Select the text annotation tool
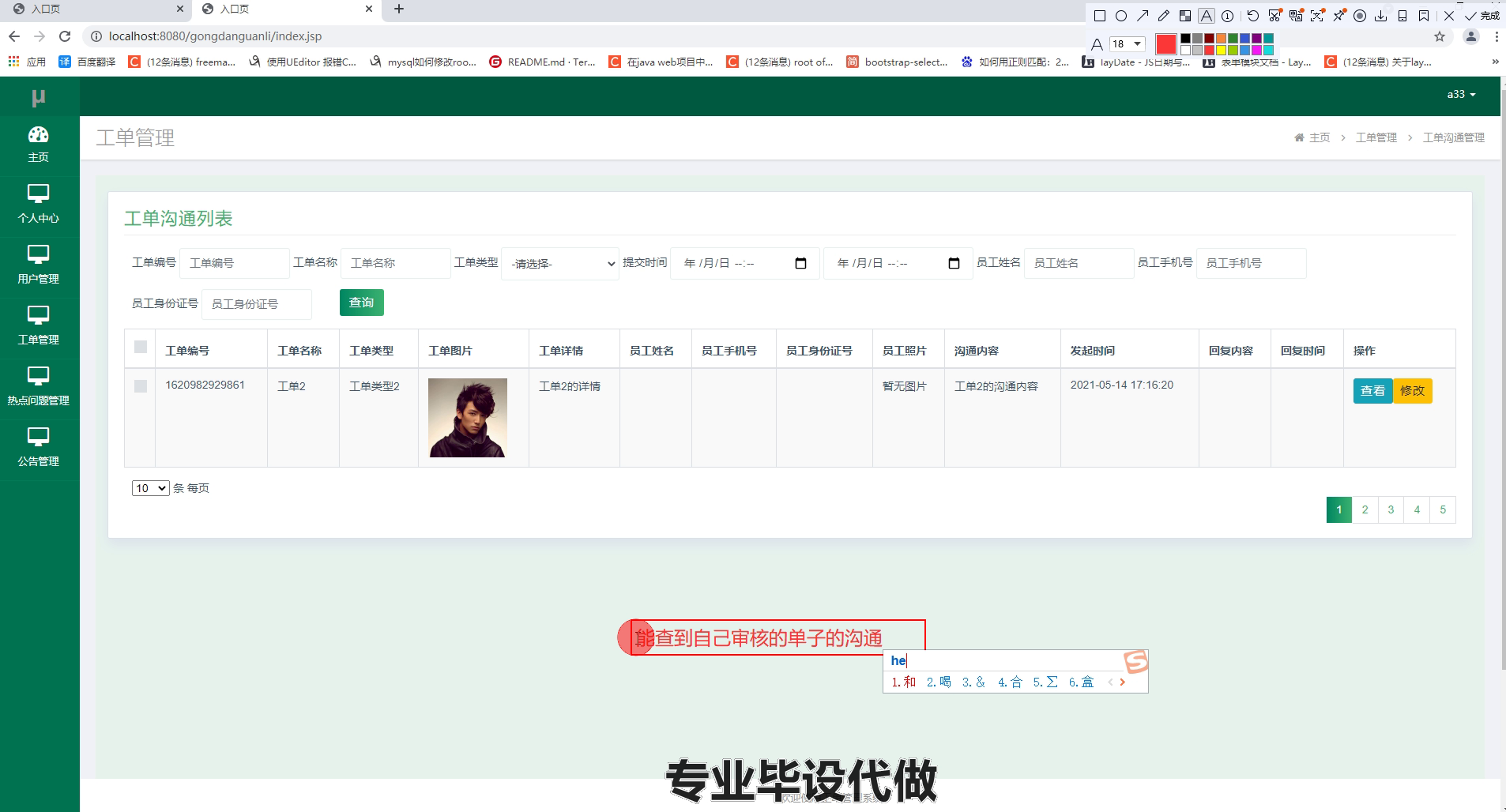 pyautogui.click(x=1207, y=16)
